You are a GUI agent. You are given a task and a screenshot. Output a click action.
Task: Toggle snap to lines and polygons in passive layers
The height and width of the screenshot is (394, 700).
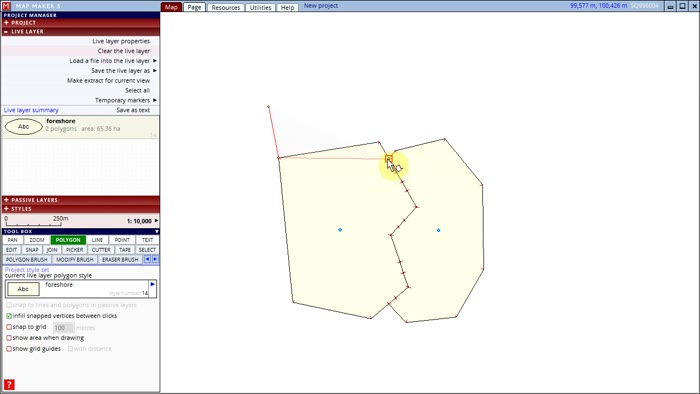point(9,305)
